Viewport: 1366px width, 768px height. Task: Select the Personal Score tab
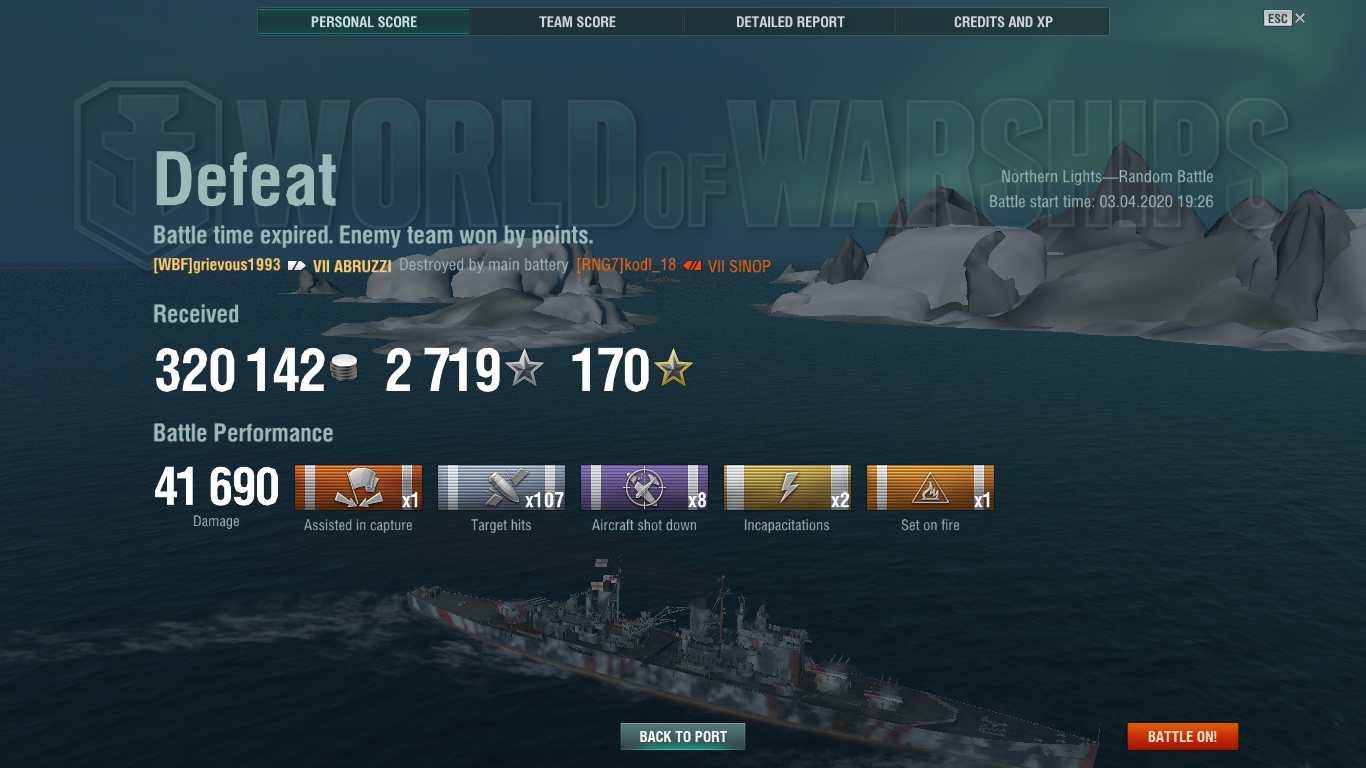tap(364, 21)
